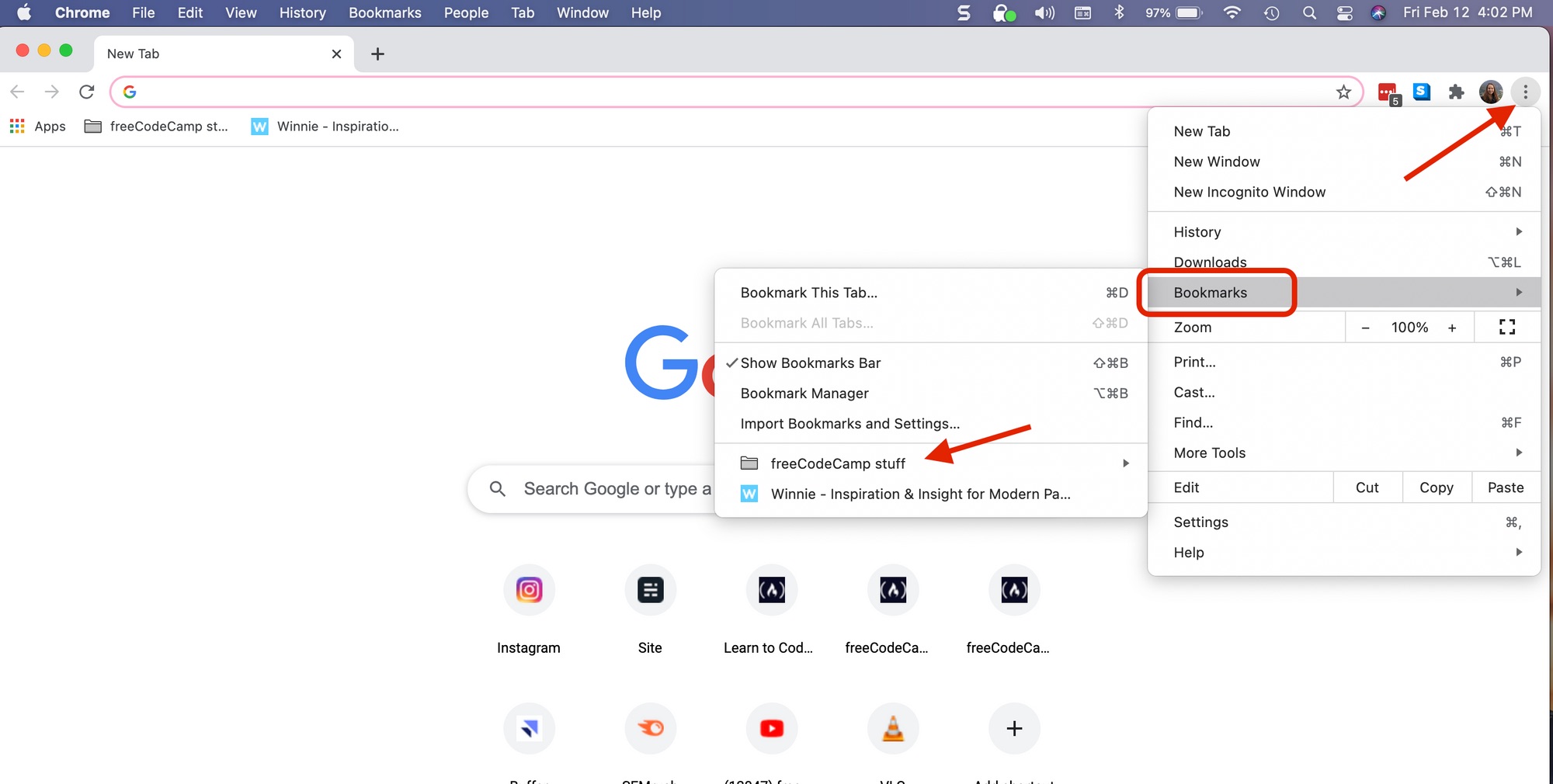Click the profile avatar icon
The width and height of the screenshot is (1553, 784).
(1490, 92)
